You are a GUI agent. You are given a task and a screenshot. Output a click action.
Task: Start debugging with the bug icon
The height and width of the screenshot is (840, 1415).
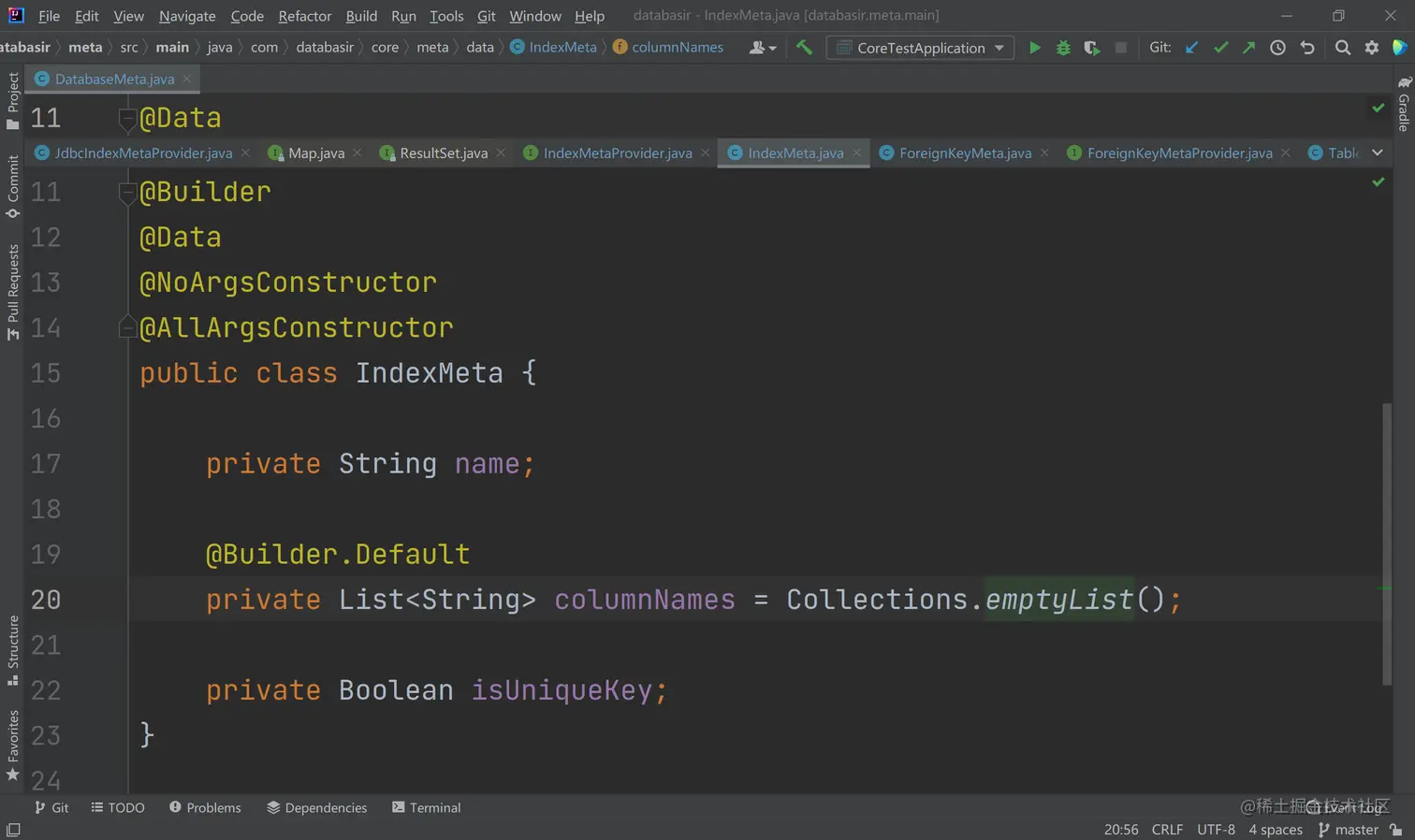(1063, 48)
